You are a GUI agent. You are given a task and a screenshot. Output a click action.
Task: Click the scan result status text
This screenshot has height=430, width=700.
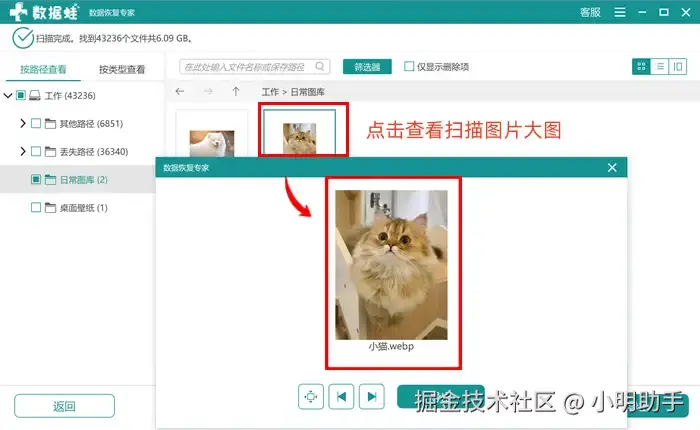(114, 38)
